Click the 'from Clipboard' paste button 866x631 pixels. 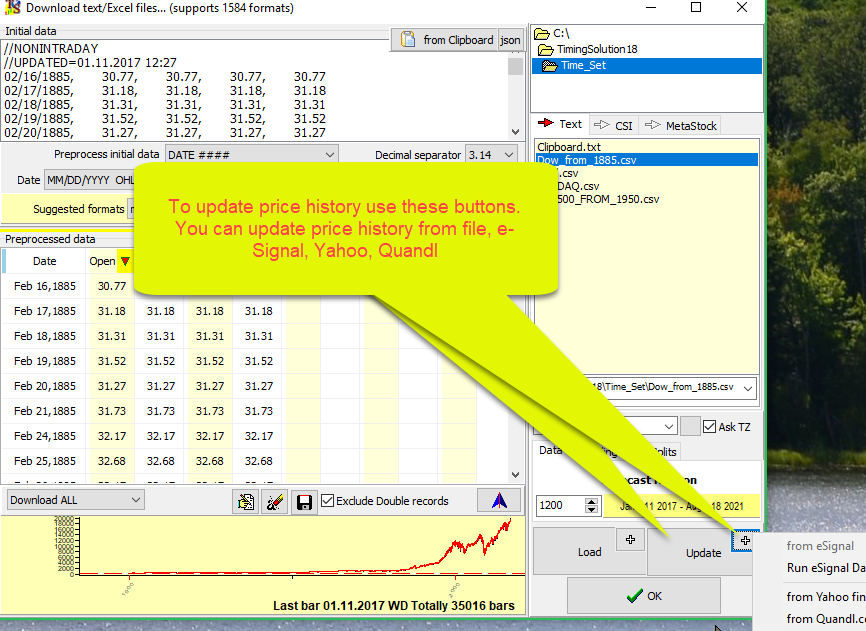pos(447,40)
